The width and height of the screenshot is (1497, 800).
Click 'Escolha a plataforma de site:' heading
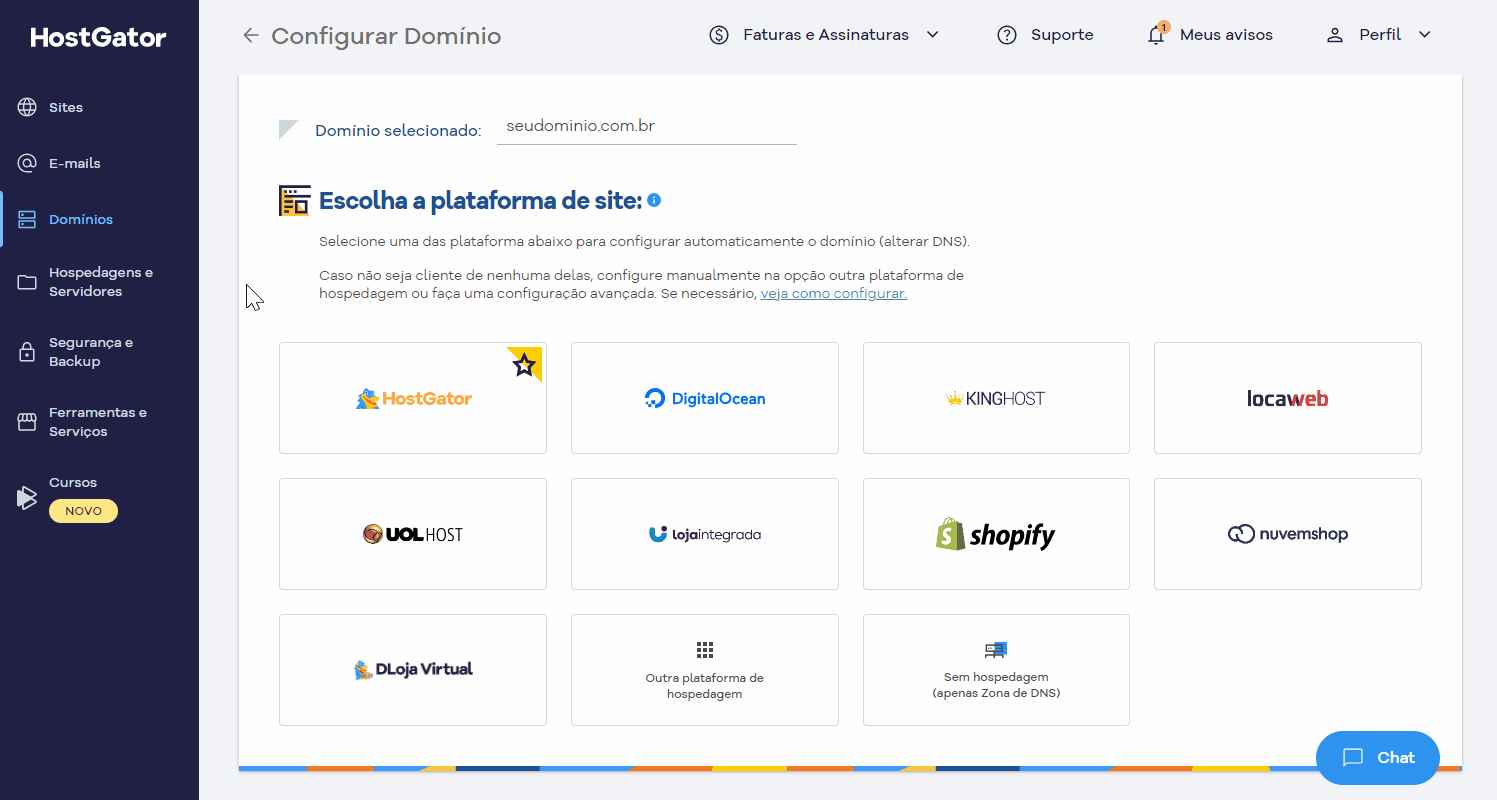(x=480, y=201)
